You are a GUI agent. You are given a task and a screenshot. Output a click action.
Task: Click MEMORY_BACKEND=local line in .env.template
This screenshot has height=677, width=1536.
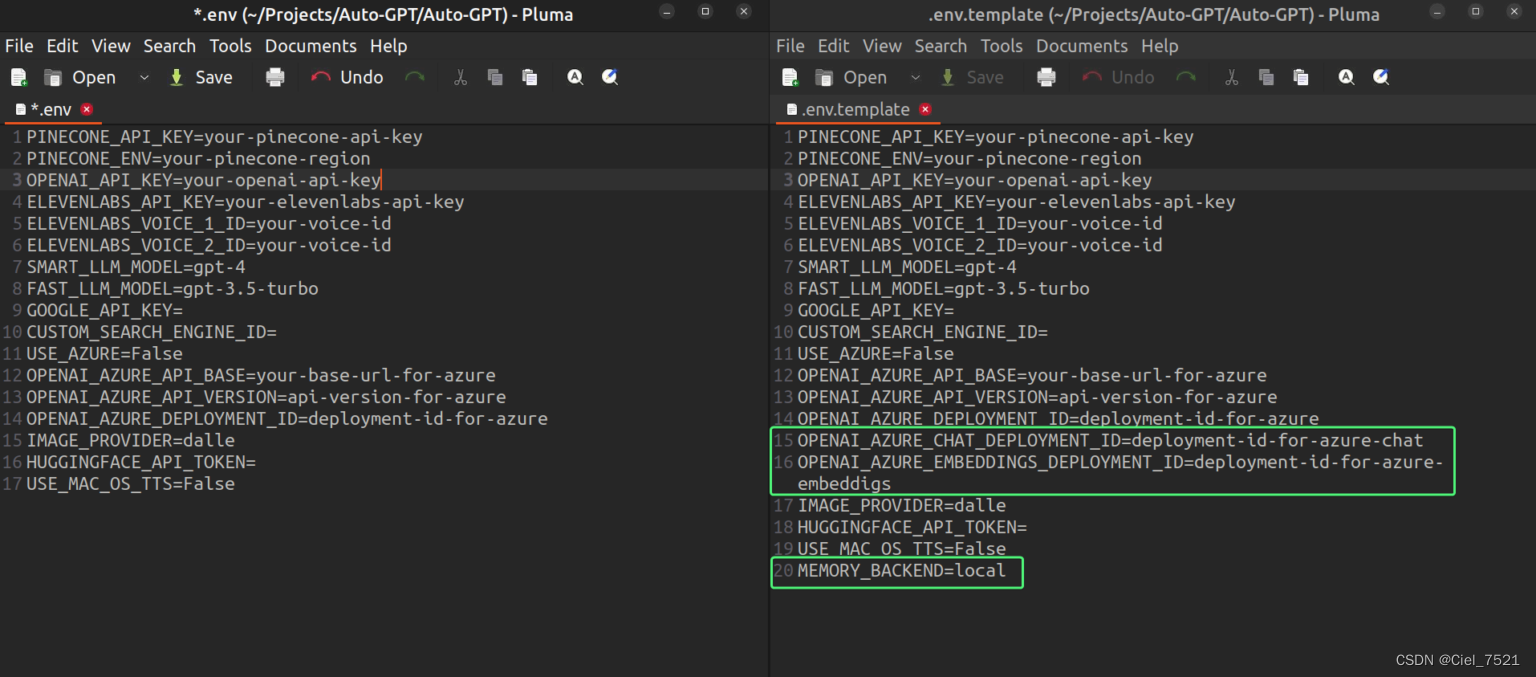(901, 571)
